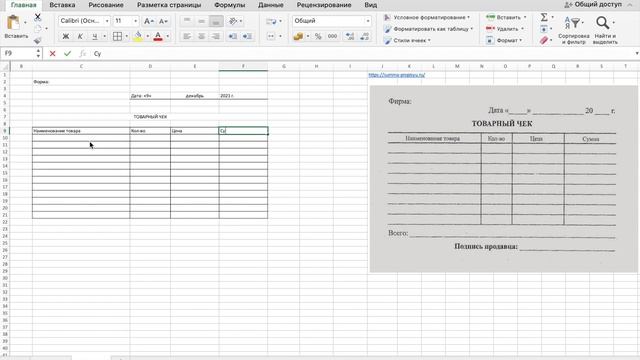This screenshot has height=360, width=640.
Task: Toggle middle vertical alignment
Action: [x=202, y=21]
